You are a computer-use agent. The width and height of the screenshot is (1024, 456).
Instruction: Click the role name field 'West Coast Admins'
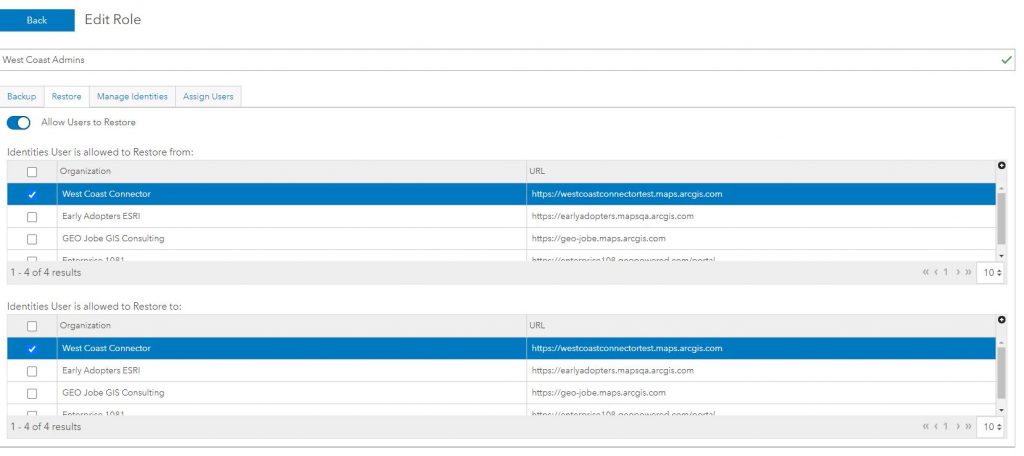tap(500, 60)
